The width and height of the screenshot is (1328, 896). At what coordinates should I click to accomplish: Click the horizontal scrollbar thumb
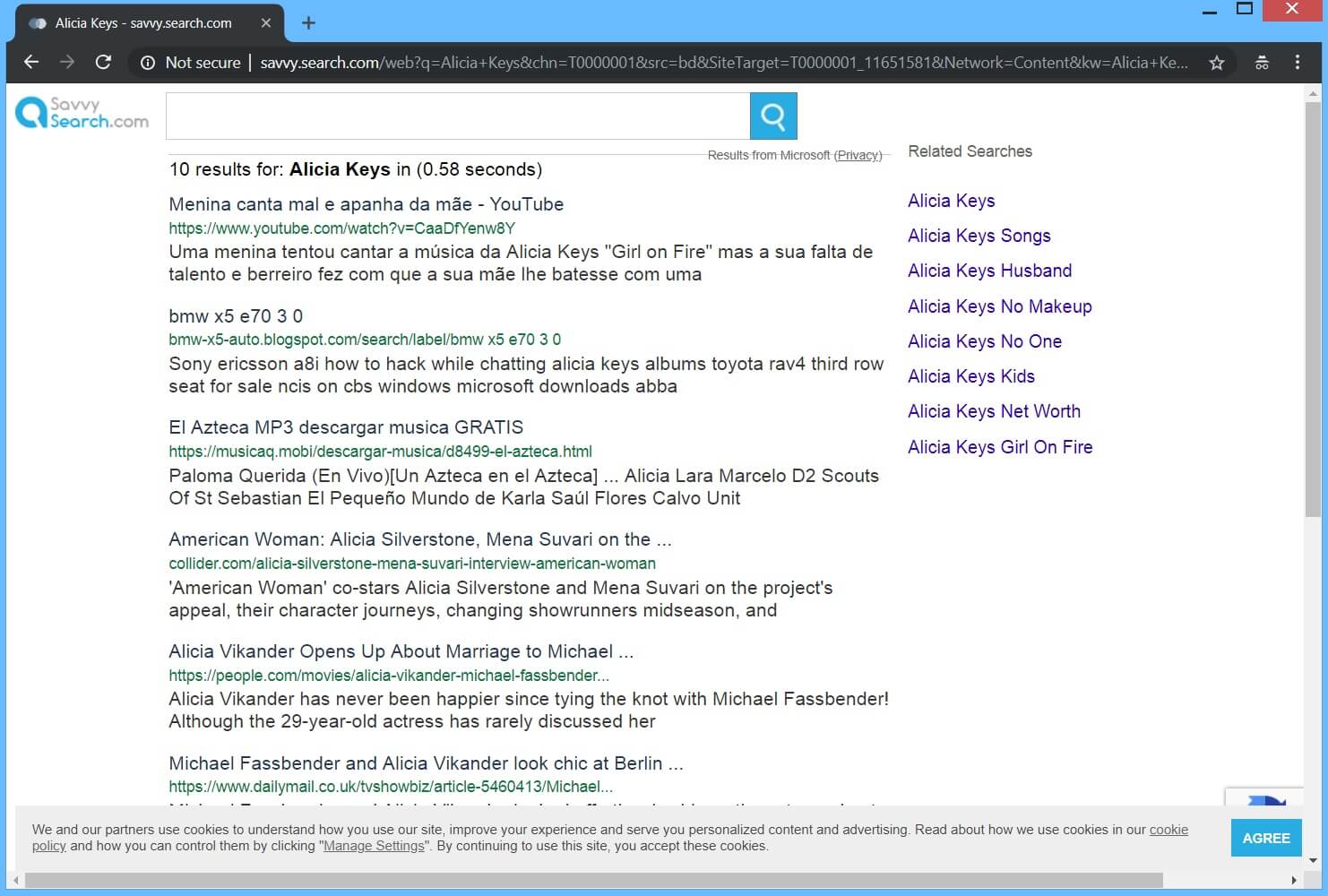(594, 880)
